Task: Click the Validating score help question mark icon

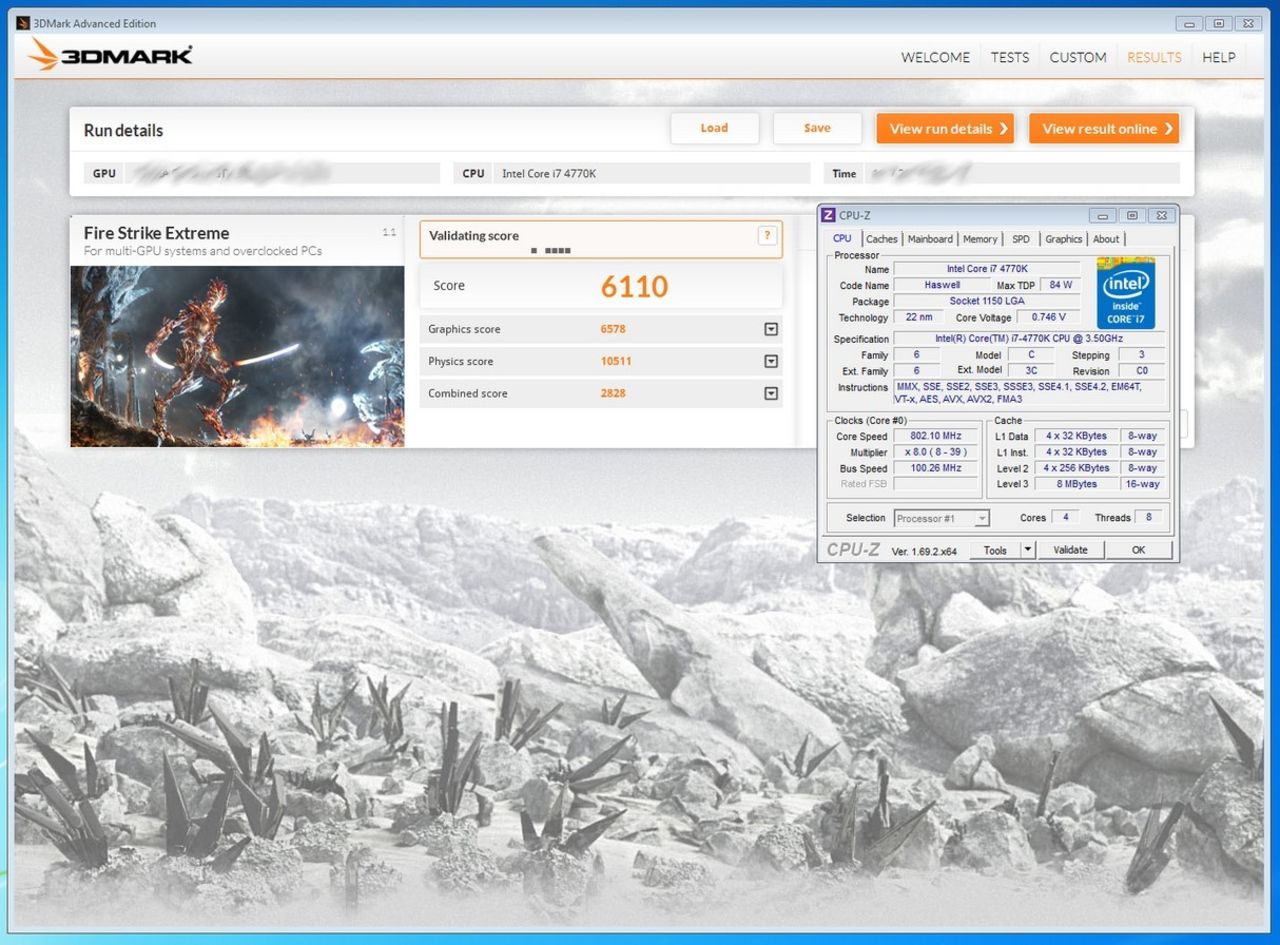Action: 767,236
